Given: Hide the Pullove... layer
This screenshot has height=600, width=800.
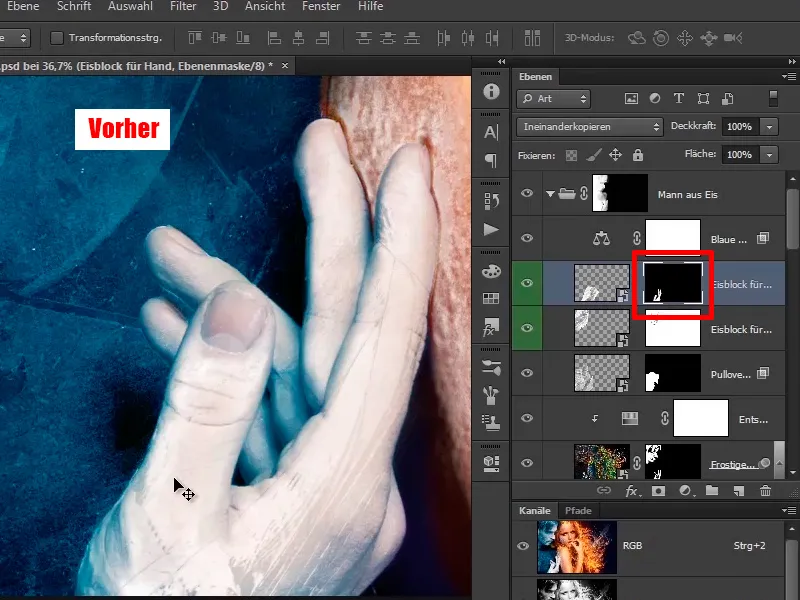Looking at the screenshot, I should (527, 373).
